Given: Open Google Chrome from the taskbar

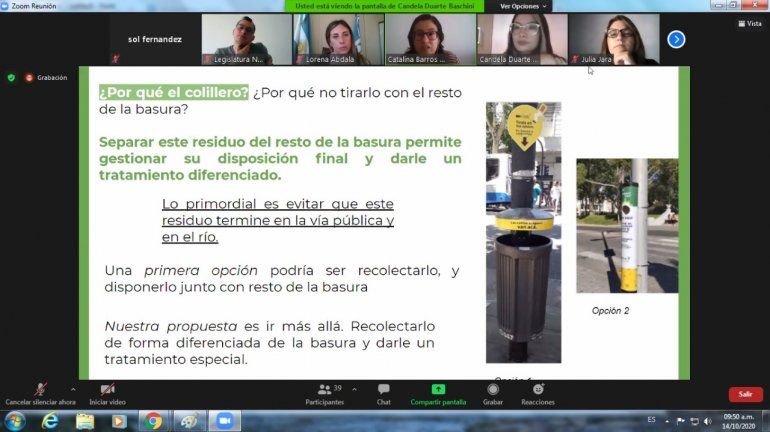Looking at the screenshot, I should point(153,421).
